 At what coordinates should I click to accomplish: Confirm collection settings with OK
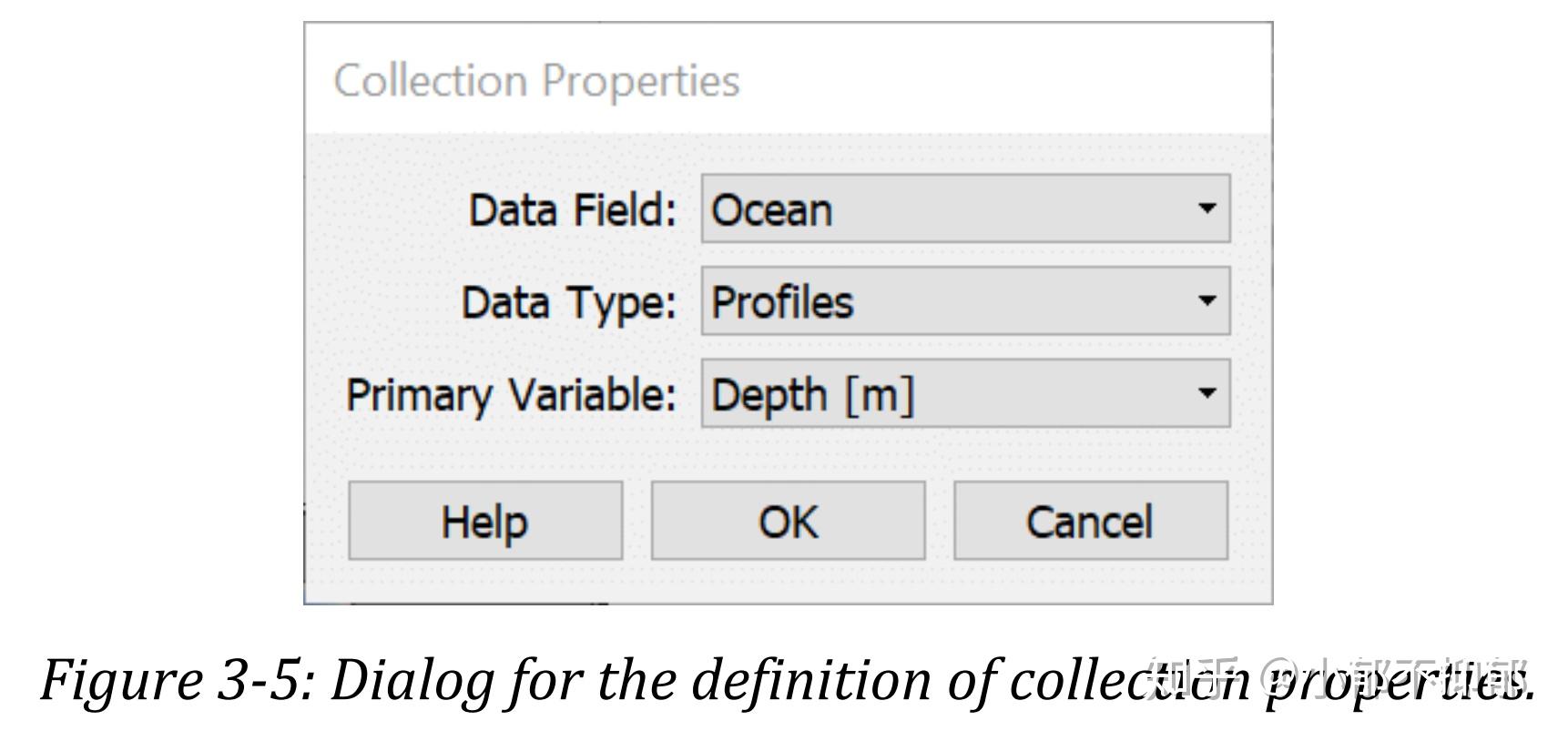click(787, 521)
